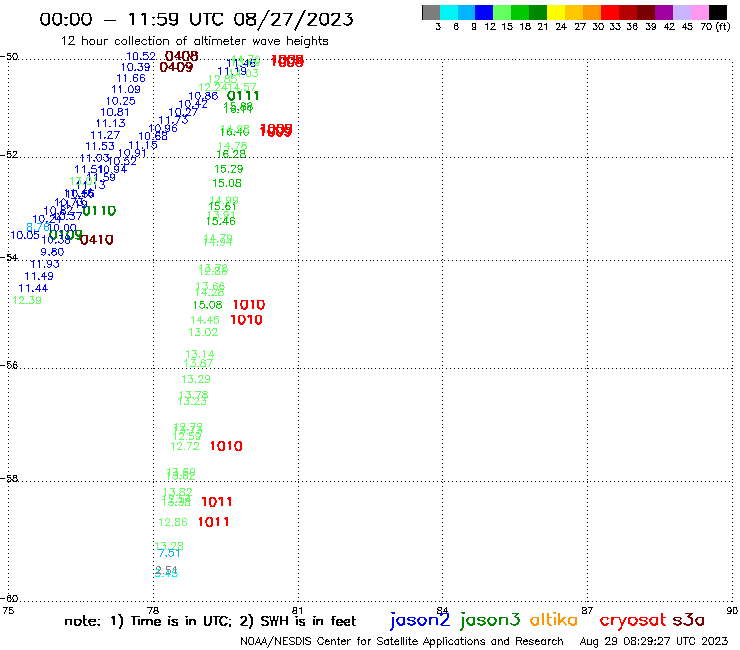Viewport: 740px width, 650px height.
Task: Click the title date '08/27/2023'
Action: [293, 19]
